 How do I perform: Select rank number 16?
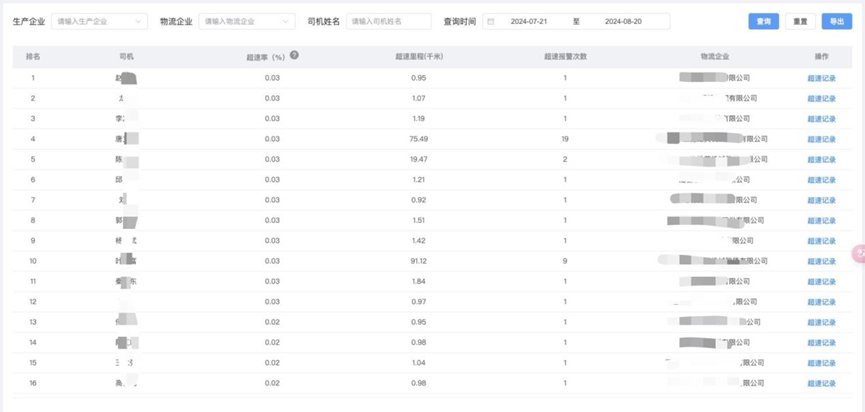[33, 383]
